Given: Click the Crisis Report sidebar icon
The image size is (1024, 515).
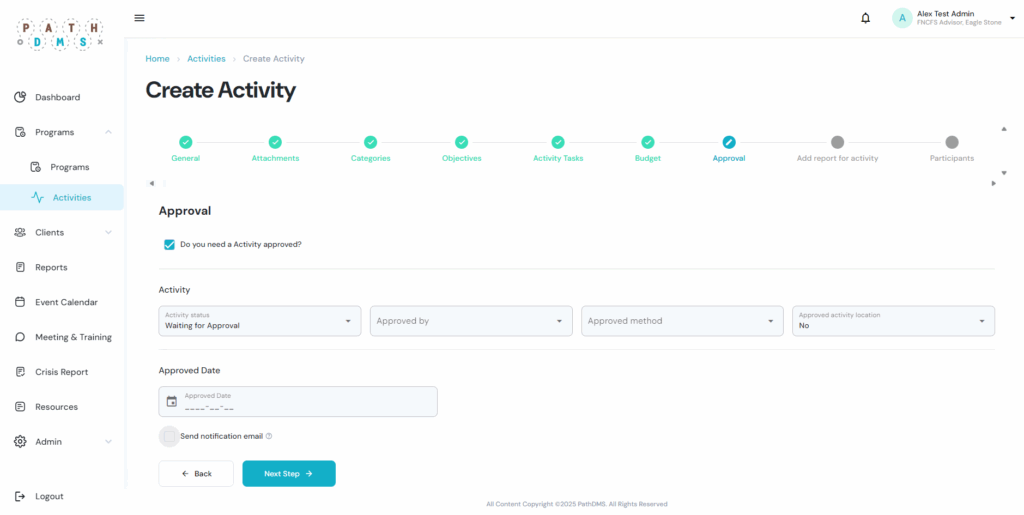Looking at the screenshot, I should click(x=20, y=372).
